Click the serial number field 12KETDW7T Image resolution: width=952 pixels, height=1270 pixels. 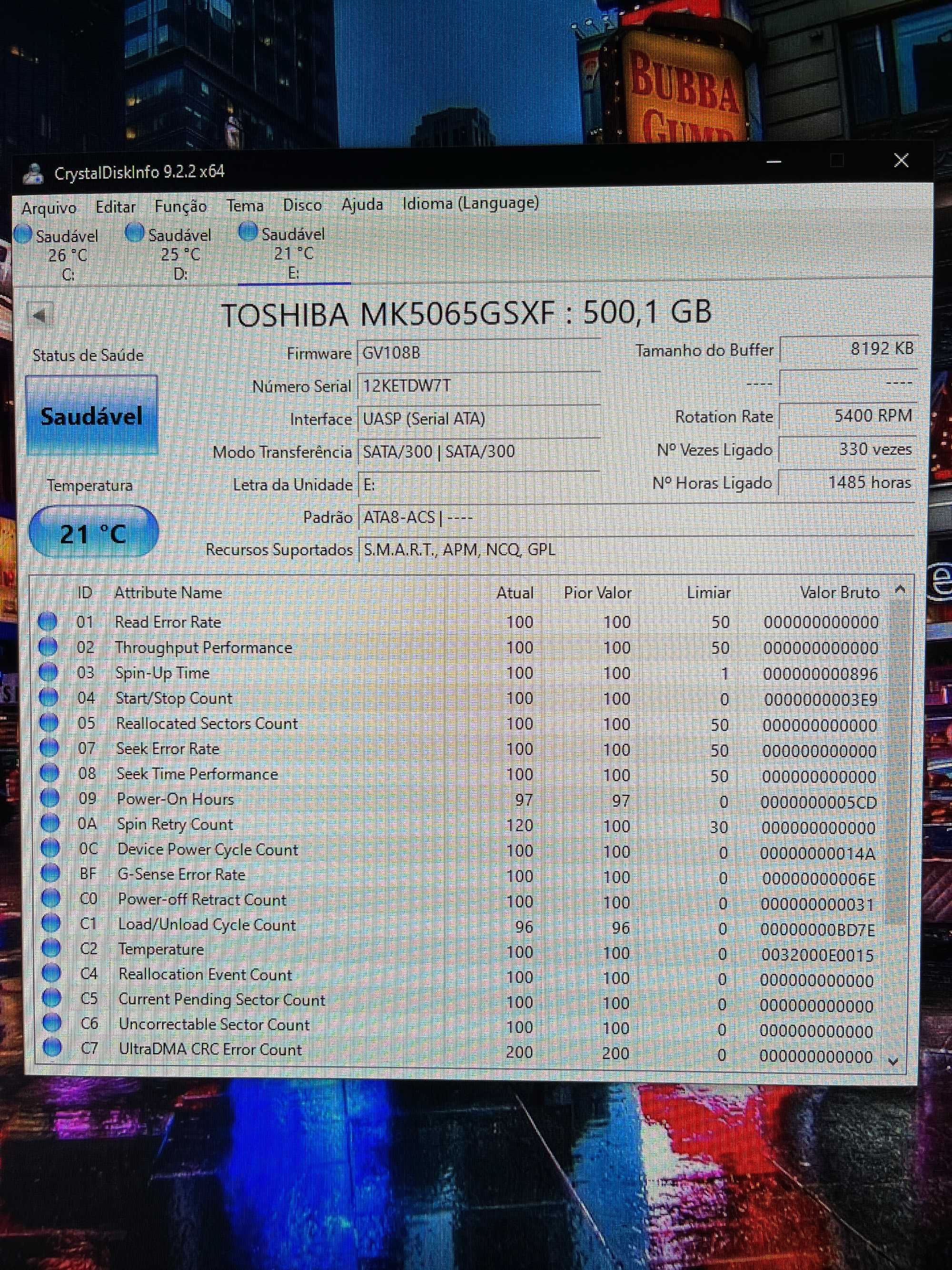tap(478, 385)
